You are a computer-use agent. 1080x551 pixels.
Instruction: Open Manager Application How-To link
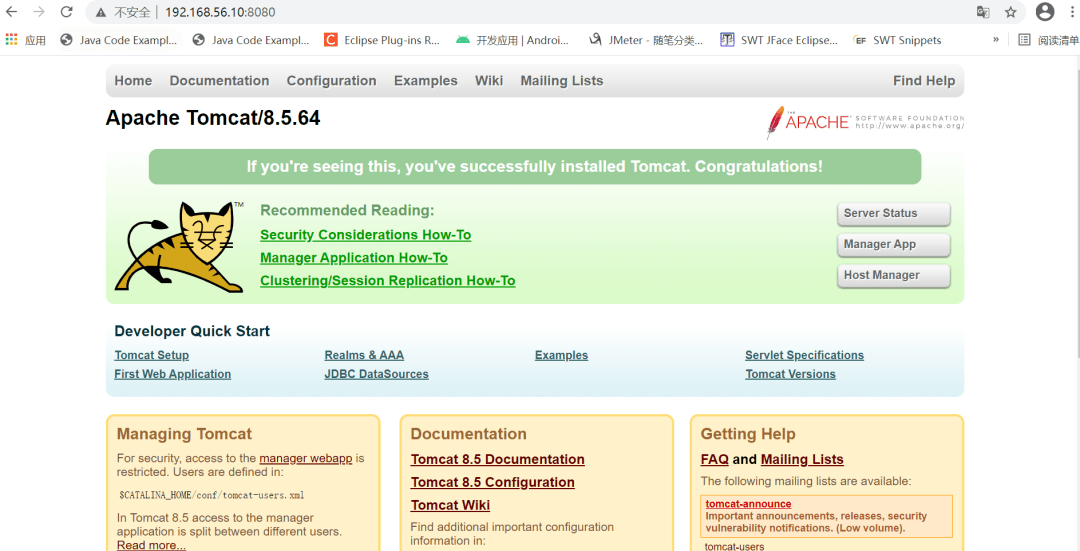[354, 258]
